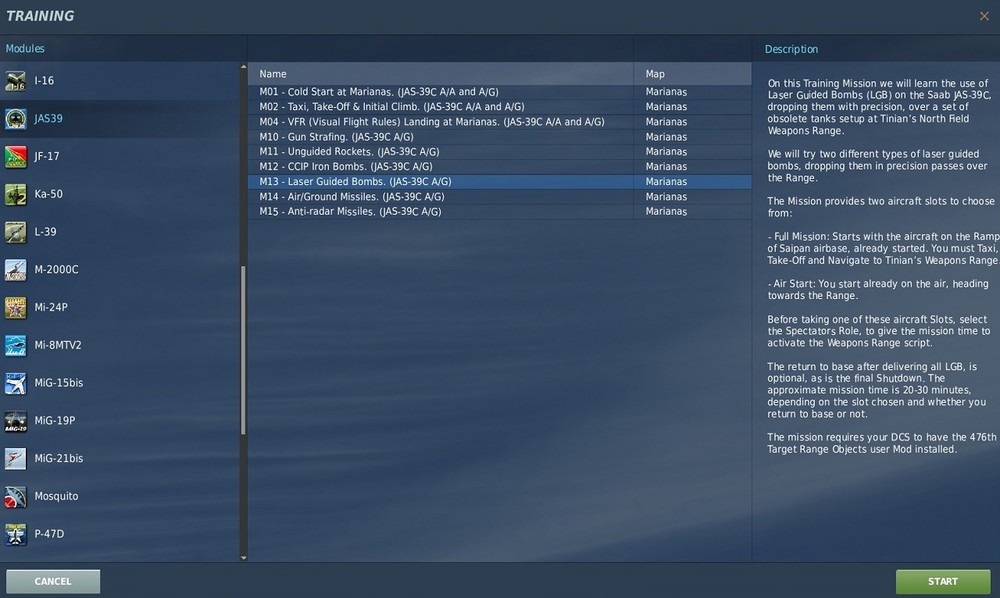Click the Ka-50 module name
This screenshot has height=598, width=1000.
48,194
